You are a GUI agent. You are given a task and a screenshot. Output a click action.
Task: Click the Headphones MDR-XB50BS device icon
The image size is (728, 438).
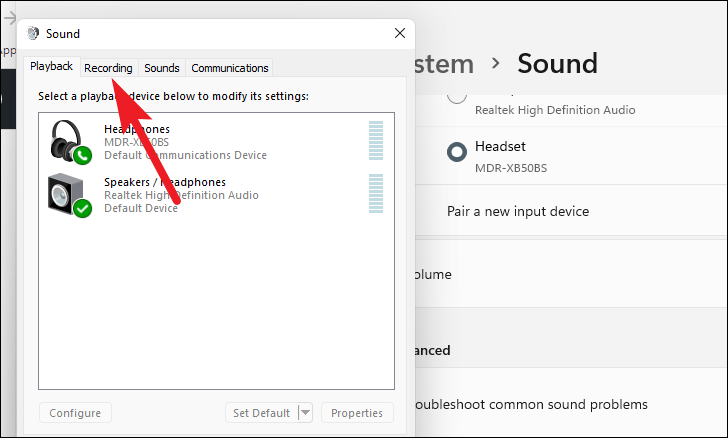pyautogui.click(x=69, y=142)
